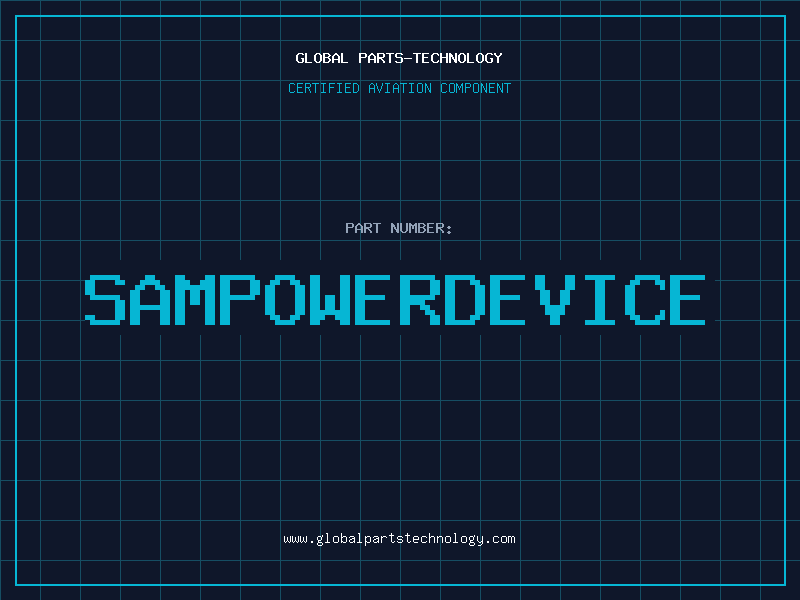Select the SAMPOWERDEVICE part number text
The image size is (800, 600).
[x=395, y=299]
